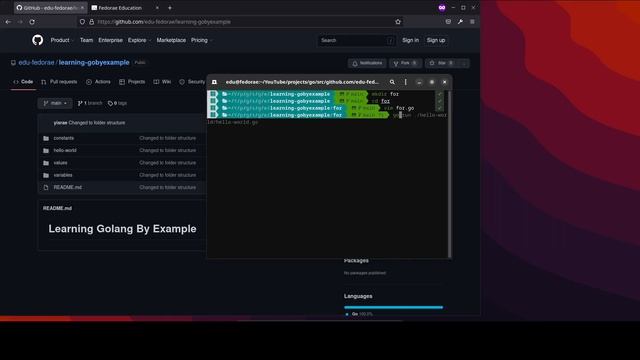Expand the Pricing menu in GitHub header
The height and width of the screenshot is (360, 640).
pyautogui.click(x=202, y=40)
